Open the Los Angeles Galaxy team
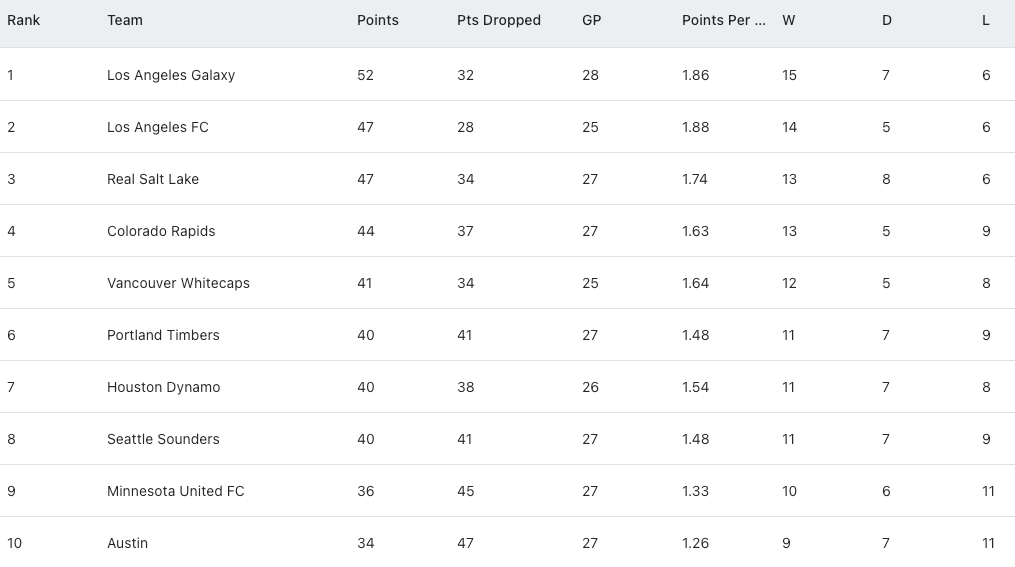 171,75
